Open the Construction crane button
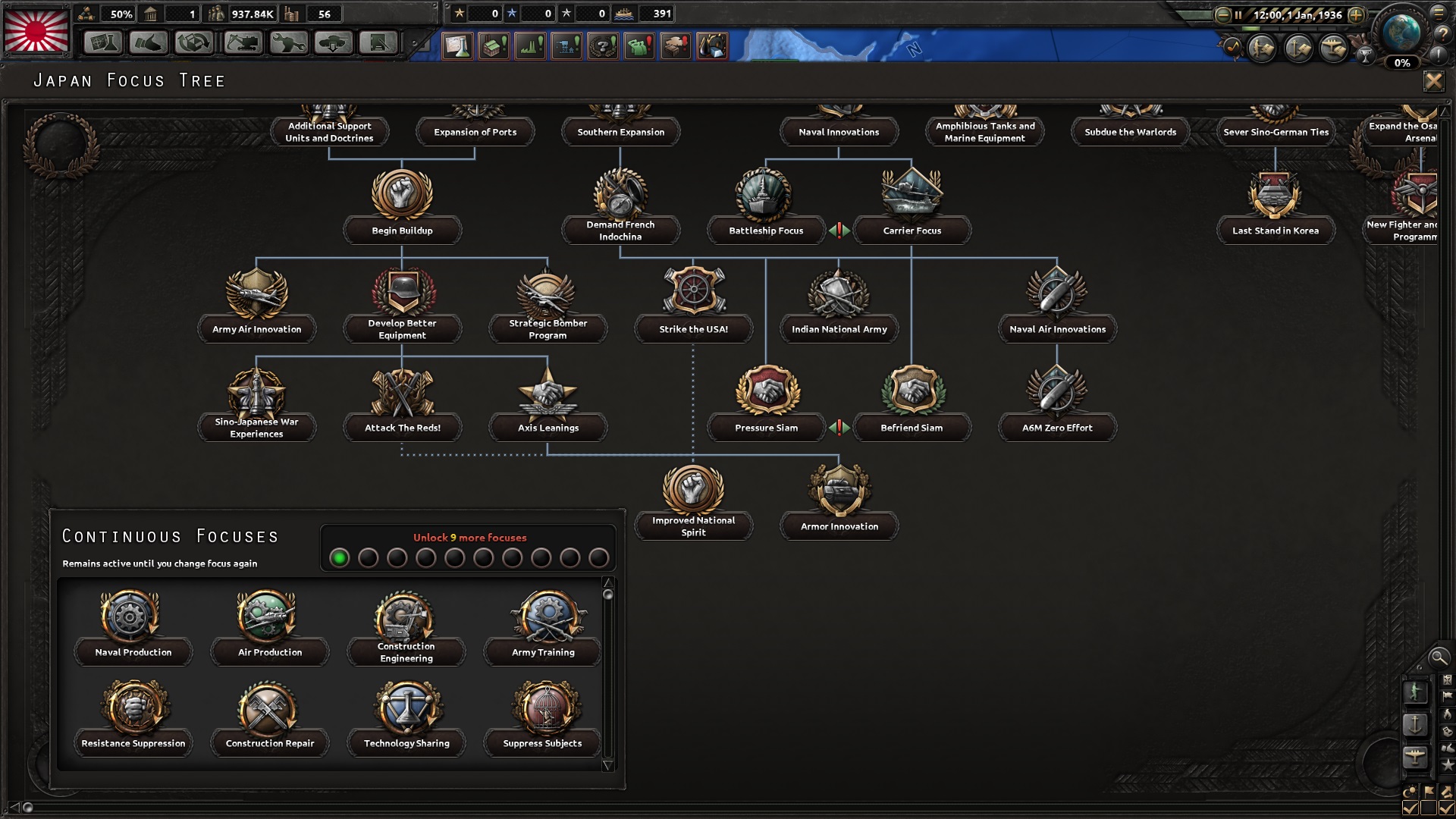This screenshot has height=819, width=1456. pyautogui.click(x=243, y=43)
